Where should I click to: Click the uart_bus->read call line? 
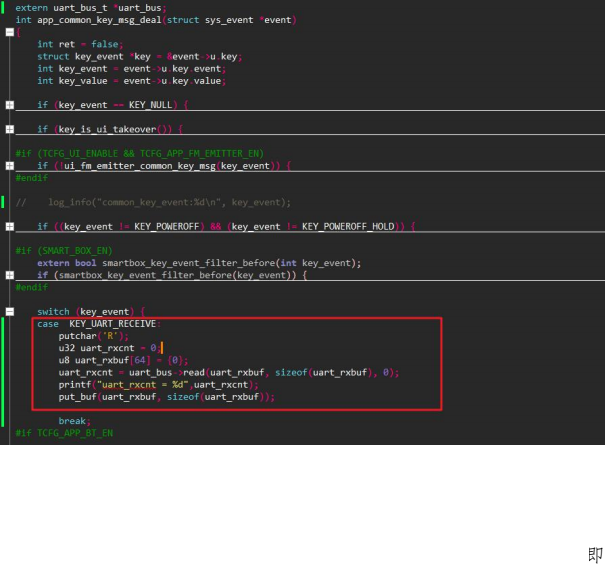point(228,372)
